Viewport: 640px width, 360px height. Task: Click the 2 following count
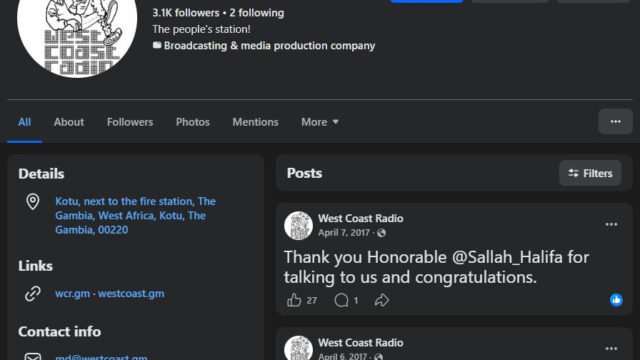257,13
